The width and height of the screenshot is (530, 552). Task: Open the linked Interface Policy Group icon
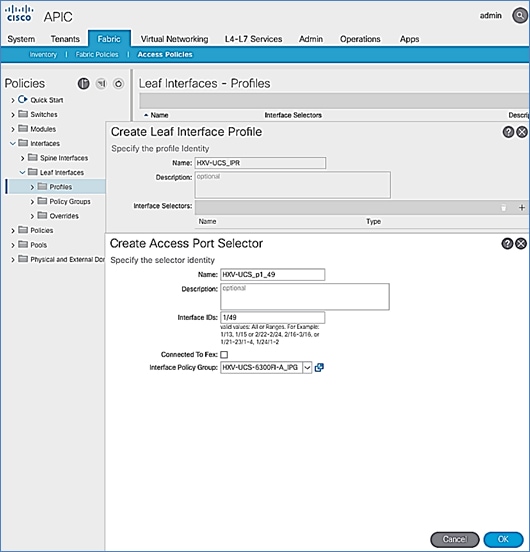(x=319, y=368)
